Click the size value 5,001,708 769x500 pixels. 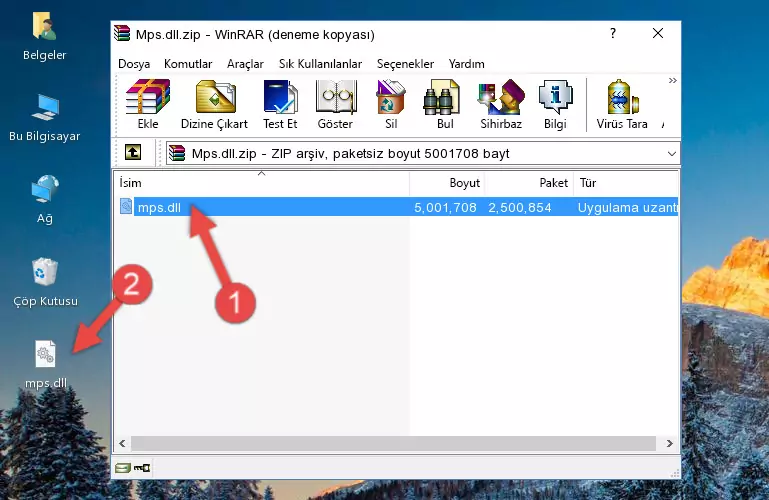(445, 207)
